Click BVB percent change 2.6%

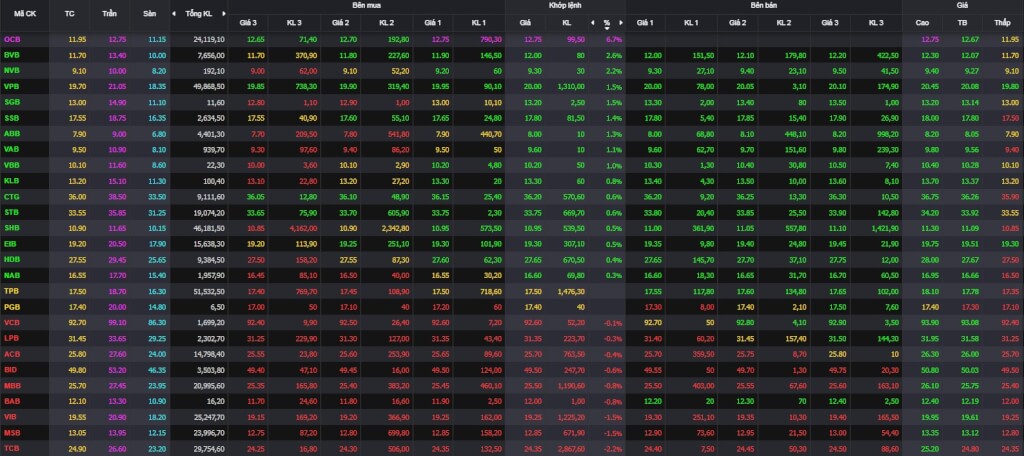point(614,55)
